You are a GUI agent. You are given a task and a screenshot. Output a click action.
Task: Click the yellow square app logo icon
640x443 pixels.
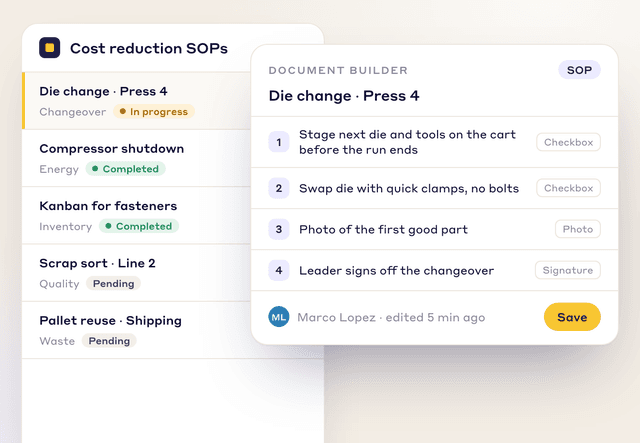pos(49,48)
